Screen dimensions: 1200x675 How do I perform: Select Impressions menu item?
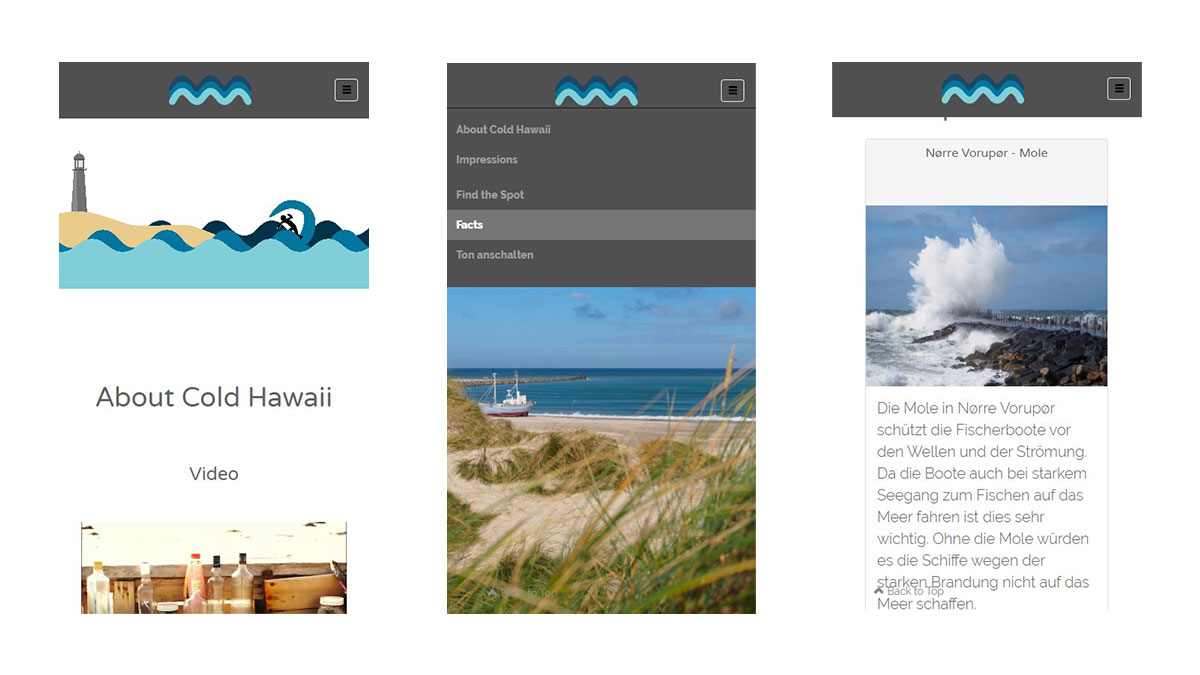pos(487,160)
